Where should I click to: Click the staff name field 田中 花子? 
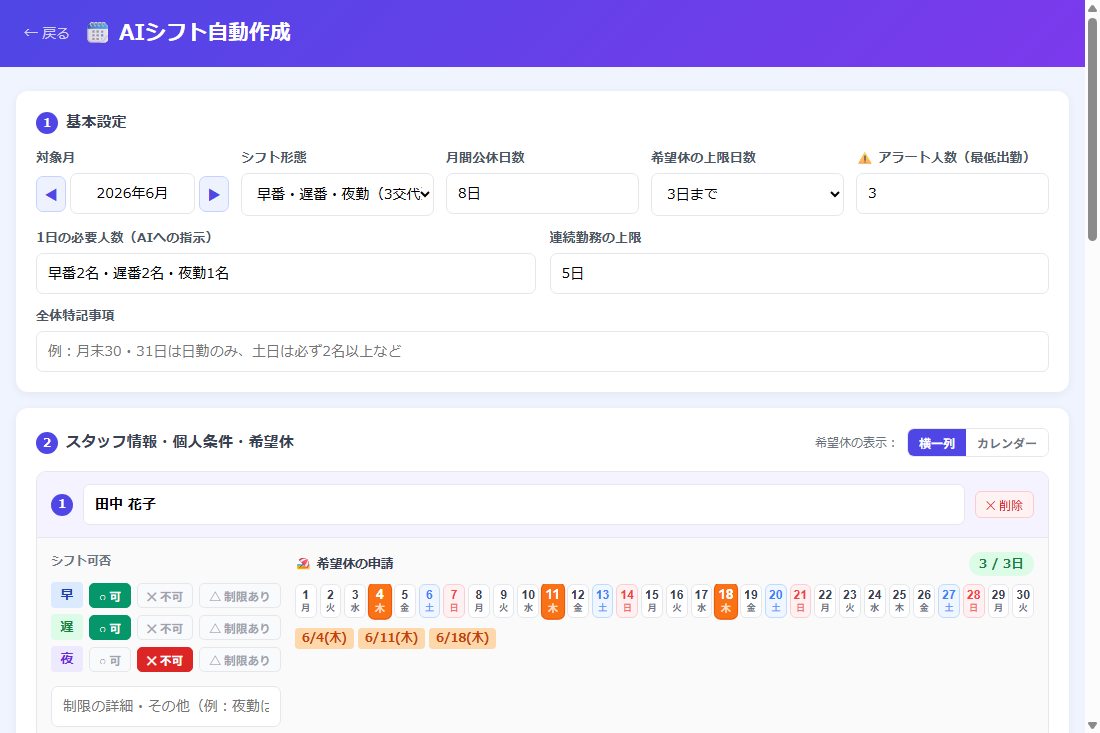[x=524, y=504]
